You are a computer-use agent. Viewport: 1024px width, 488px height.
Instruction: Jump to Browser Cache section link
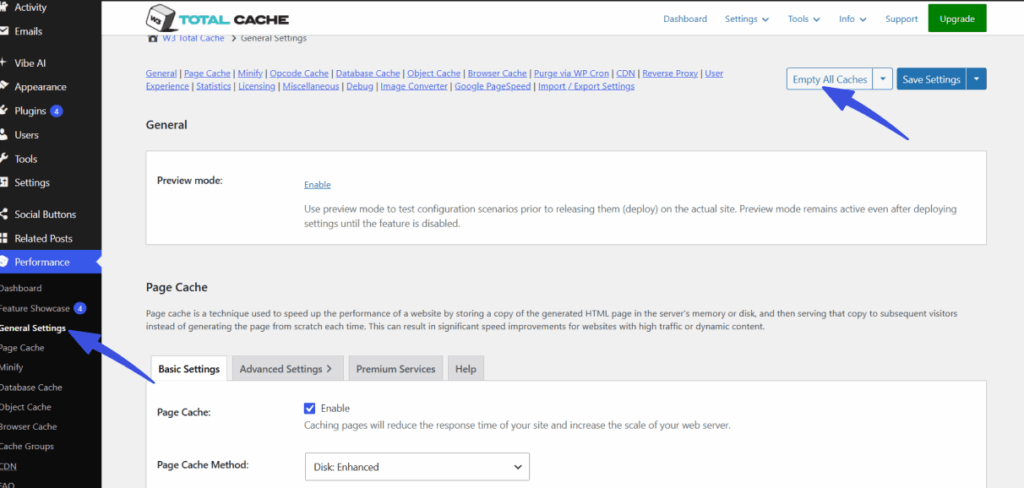point(497,73)
